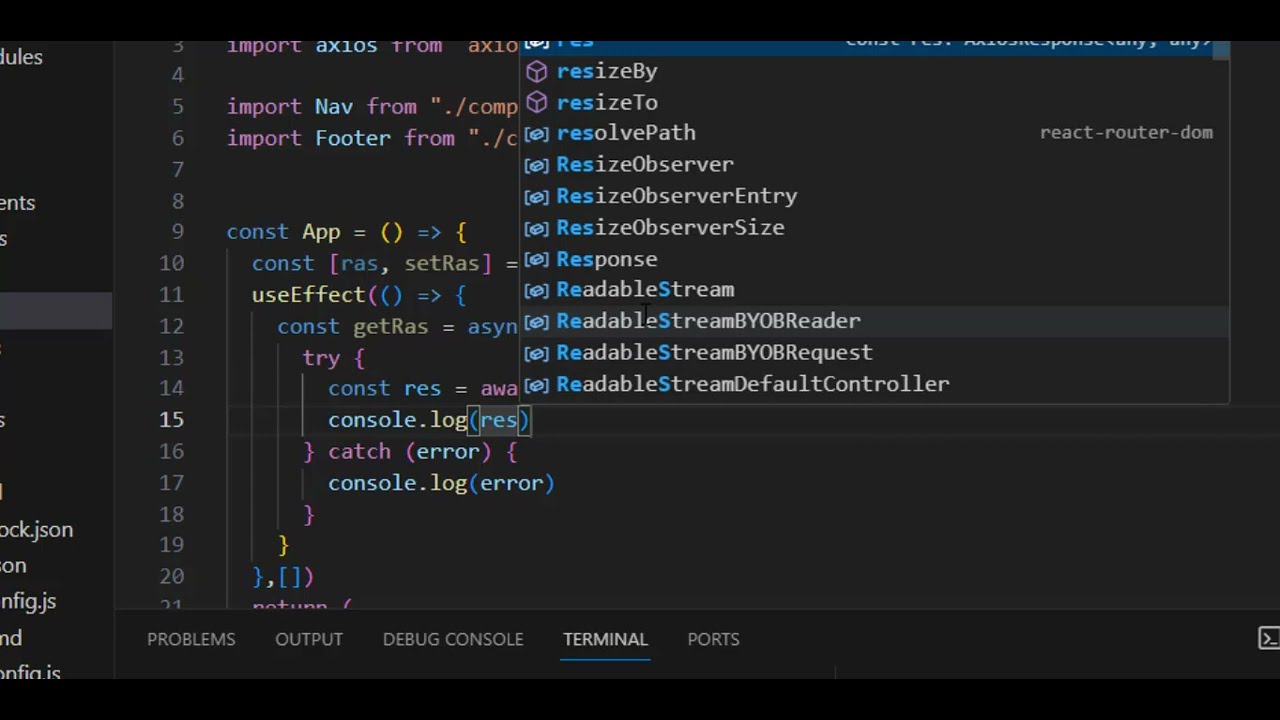Click the 'try' keyword on line 13

click(x=321, y=358)
